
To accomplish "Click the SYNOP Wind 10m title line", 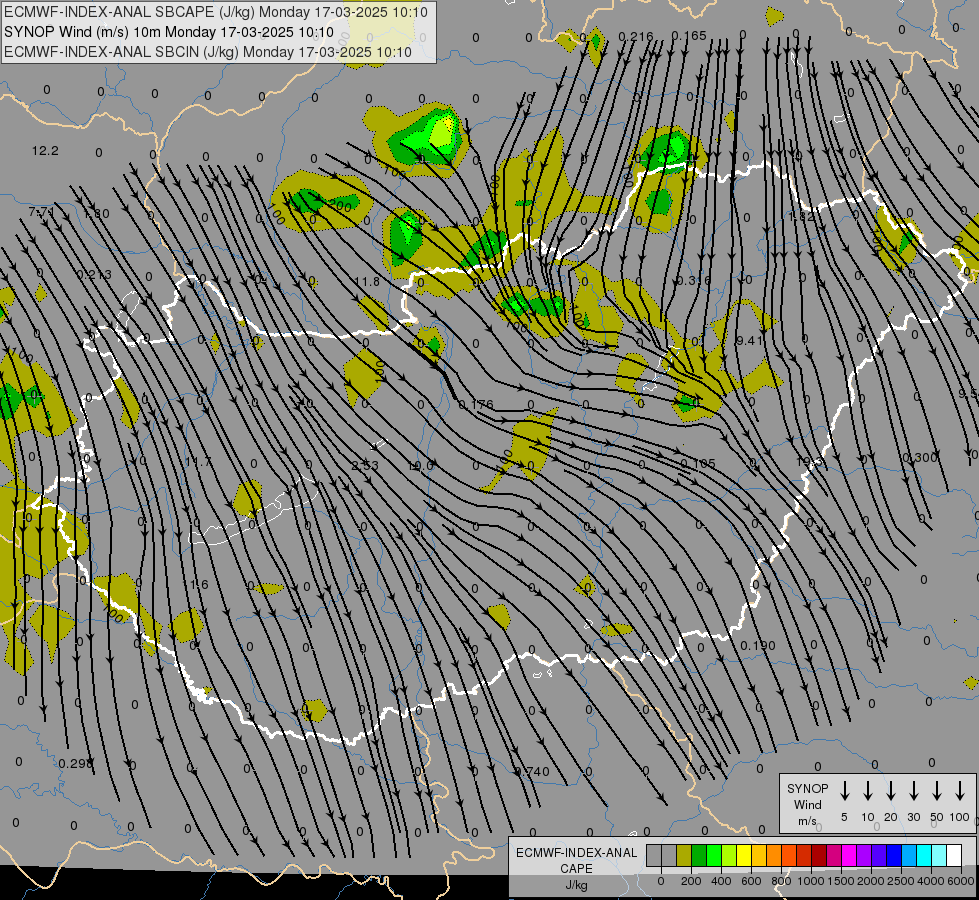I will tap(169, 32).
